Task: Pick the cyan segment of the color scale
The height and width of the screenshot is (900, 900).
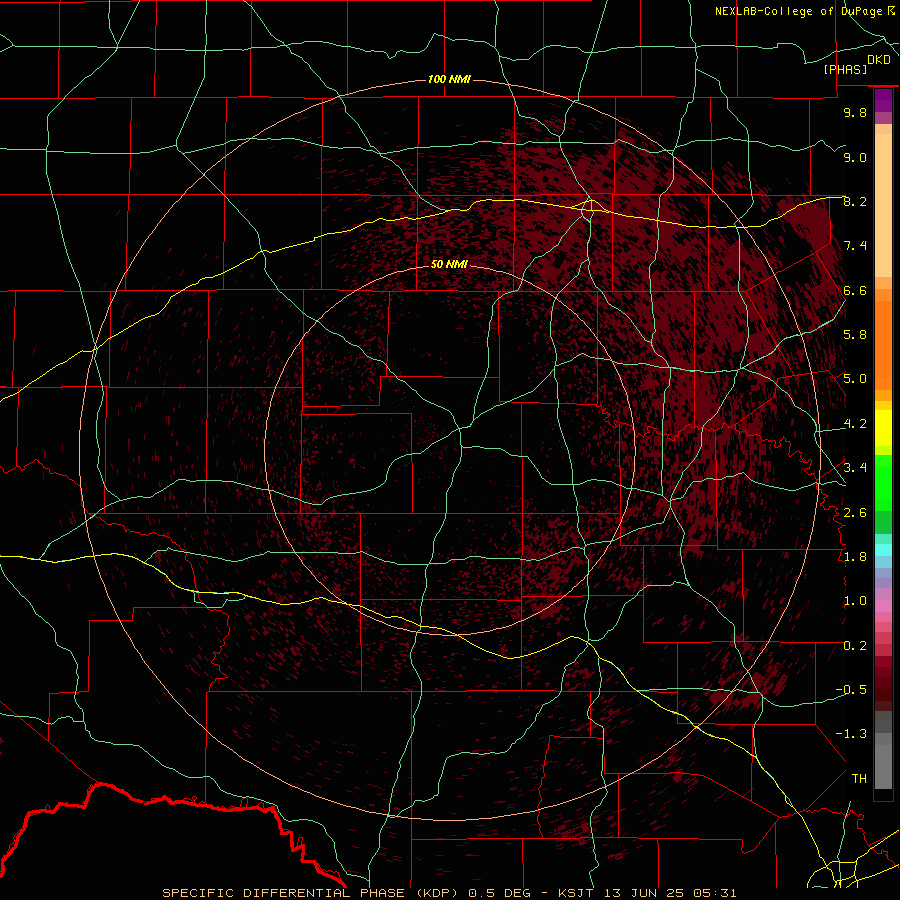Action: point(883,550)
